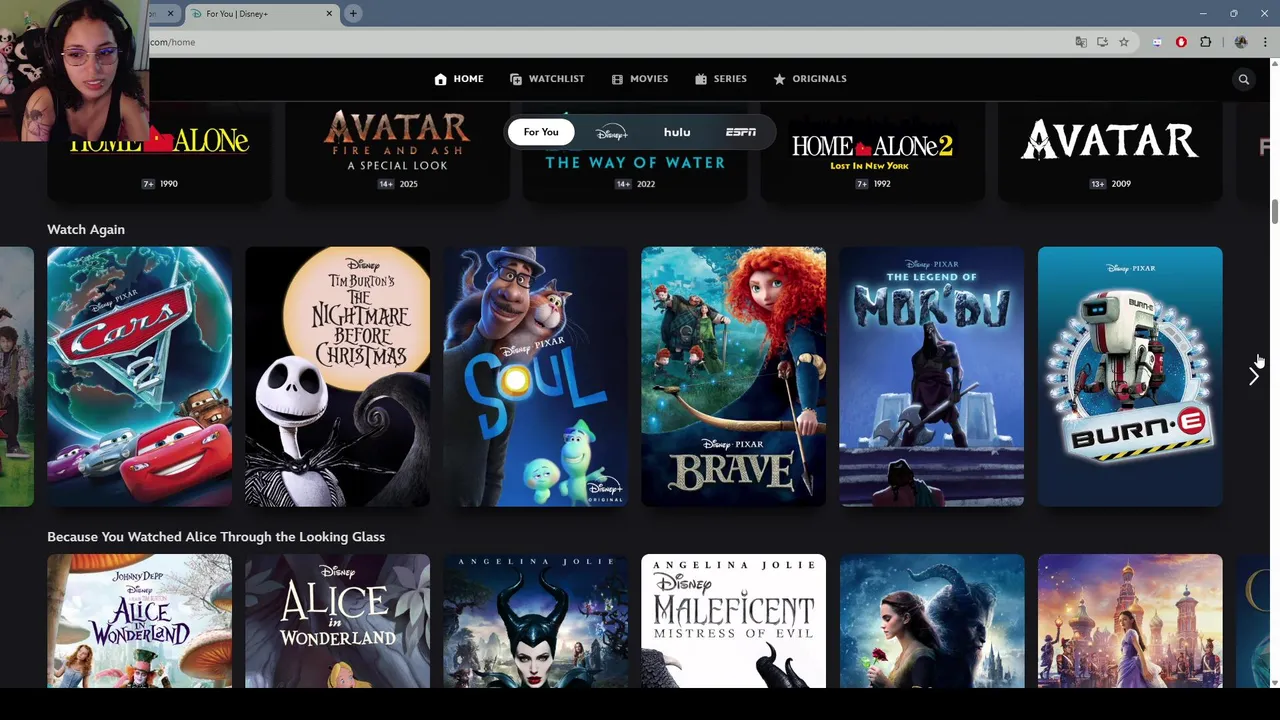Viewport: 1280px width, 720px height.
Task: Open the Cars 2 poster
Action: [x=139, y=376]
